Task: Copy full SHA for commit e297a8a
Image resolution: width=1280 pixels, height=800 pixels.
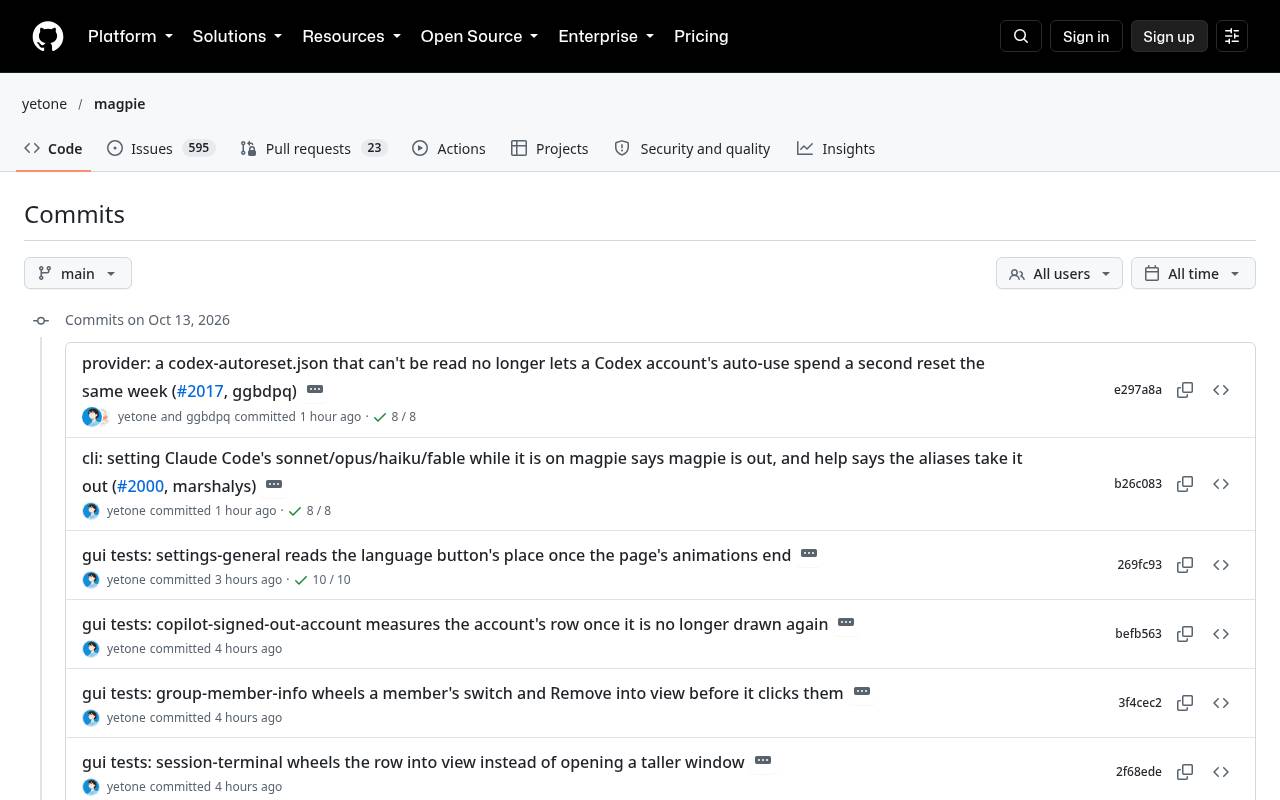Action: [x=1185, y=390]
